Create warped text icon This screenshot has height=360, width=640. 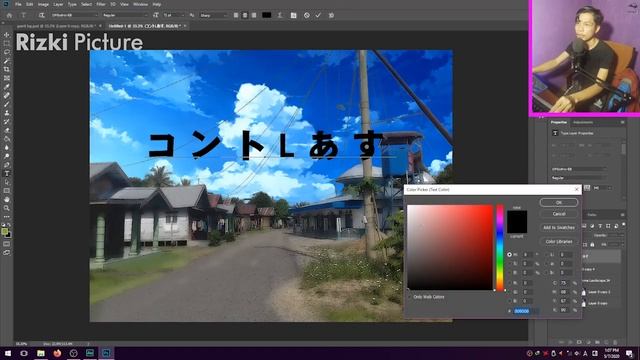(280, 15)
